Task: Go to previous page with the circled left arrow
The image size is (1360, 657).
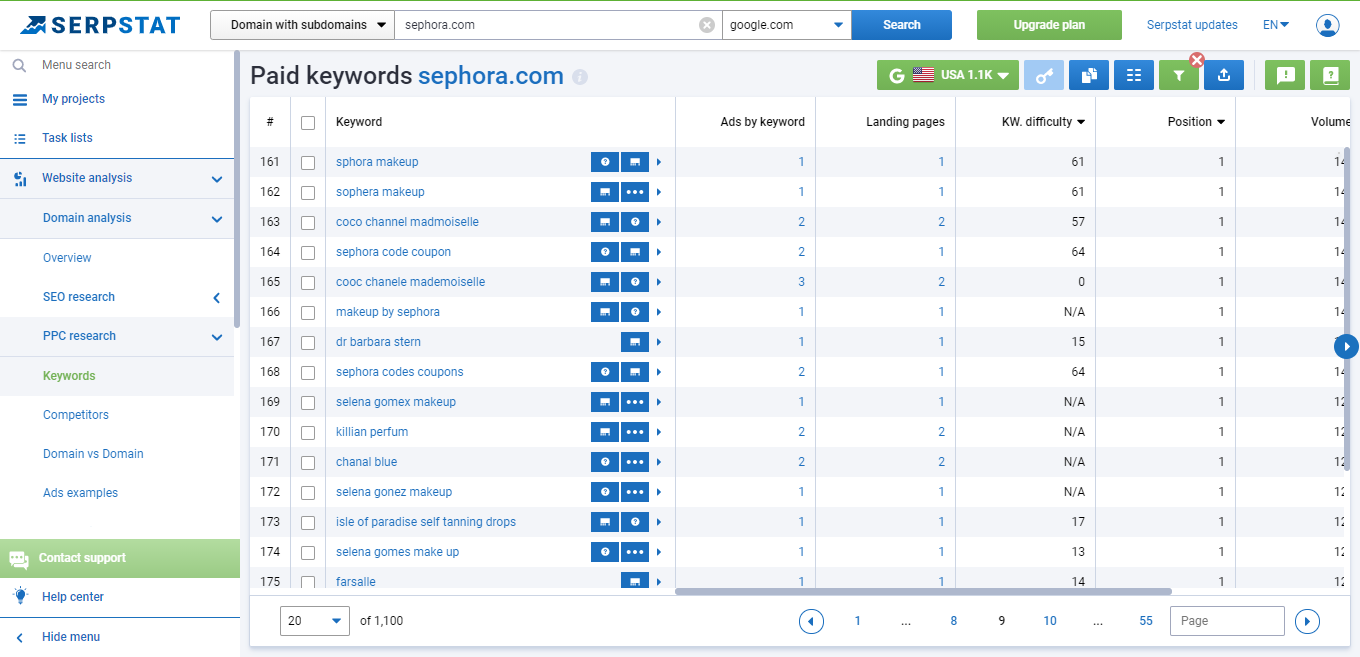Action: coord(811,621)
